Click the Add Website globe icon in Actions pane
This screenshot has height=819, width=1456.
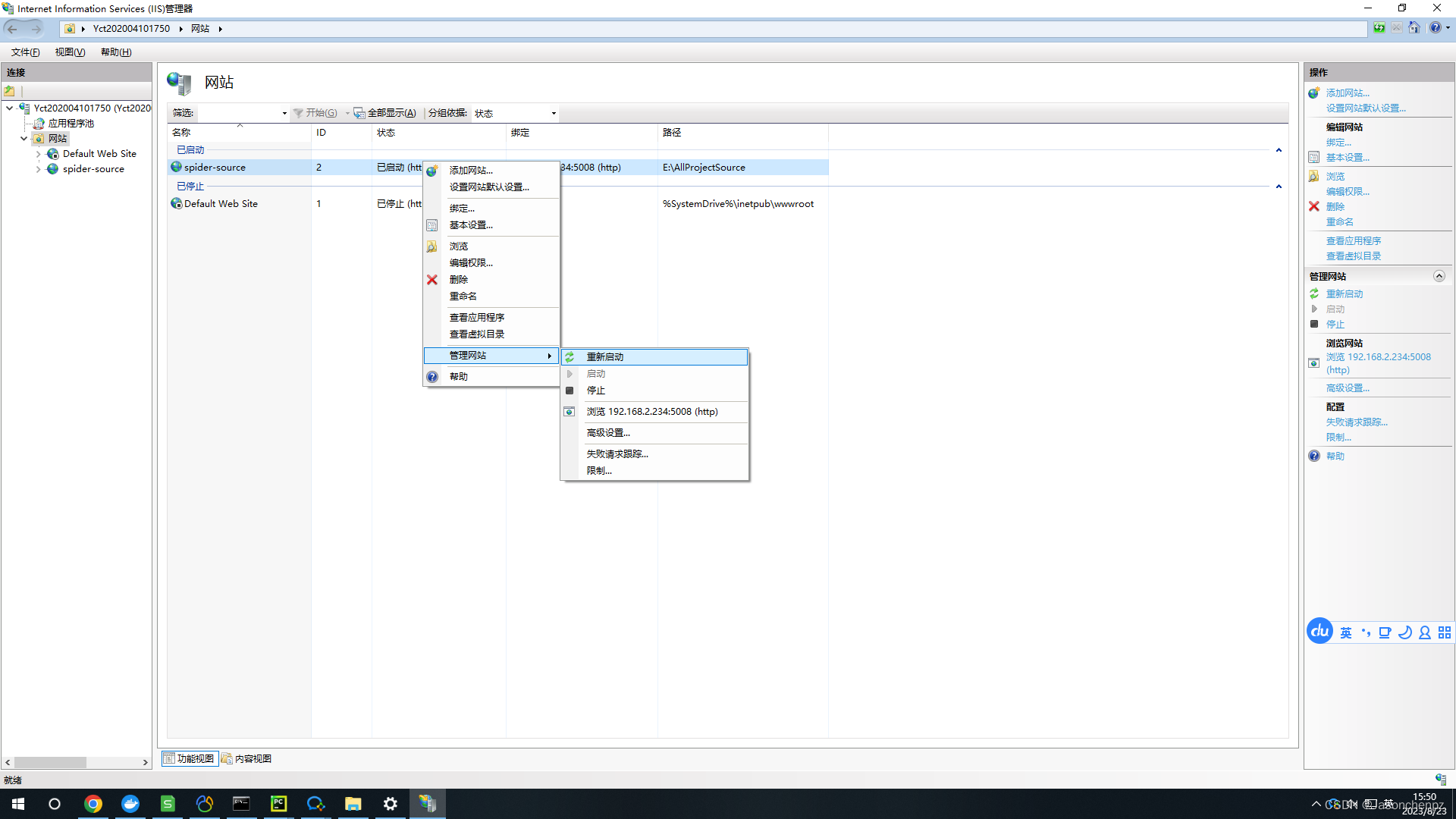point(1314,93)
